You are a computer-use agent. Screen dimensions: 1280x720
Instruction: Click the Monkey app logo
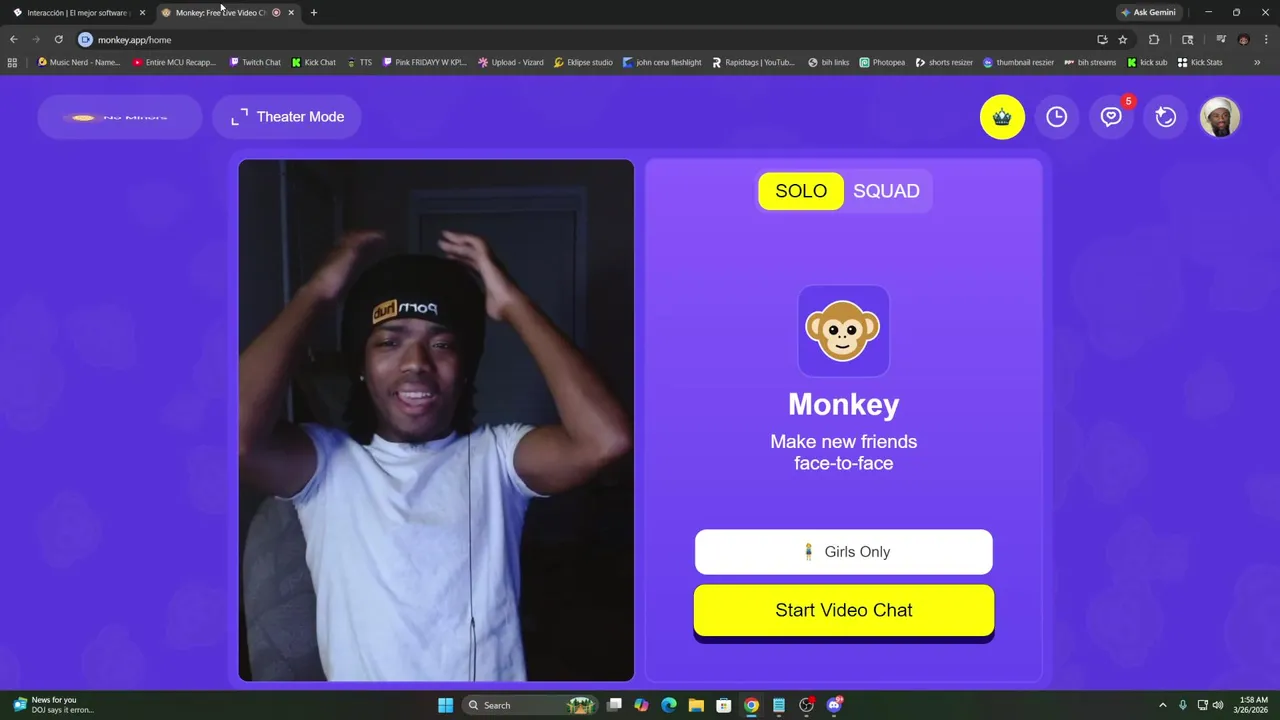843,331
